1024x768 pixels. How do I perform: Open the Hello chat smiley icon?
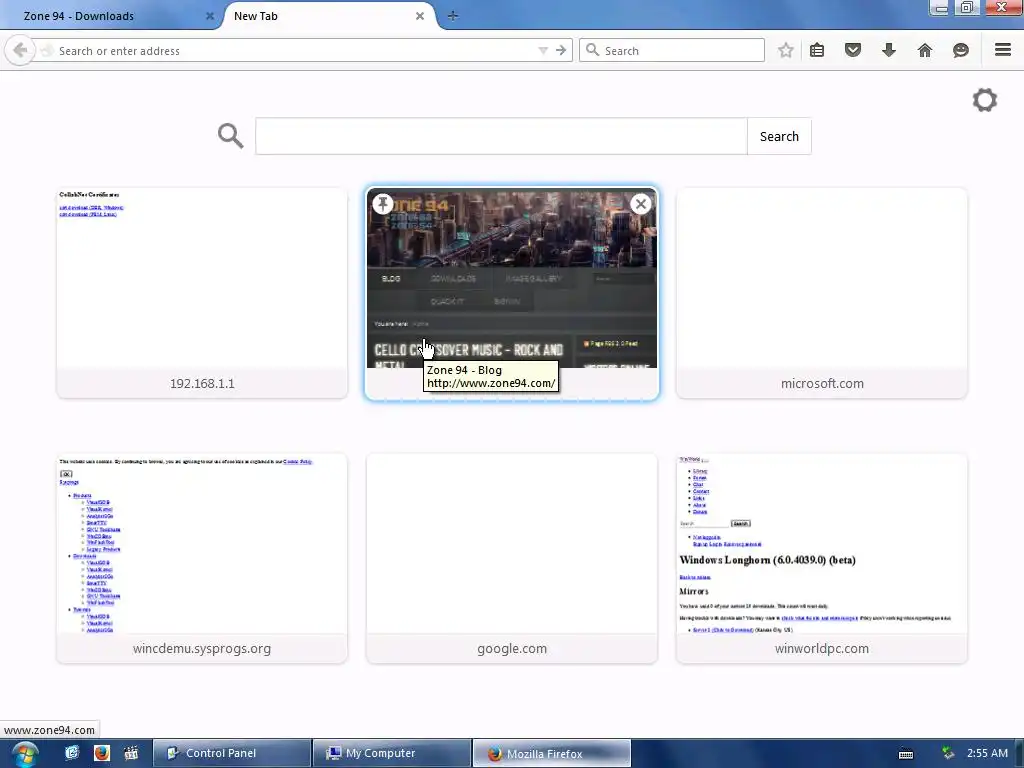click(x=961, y=50)
